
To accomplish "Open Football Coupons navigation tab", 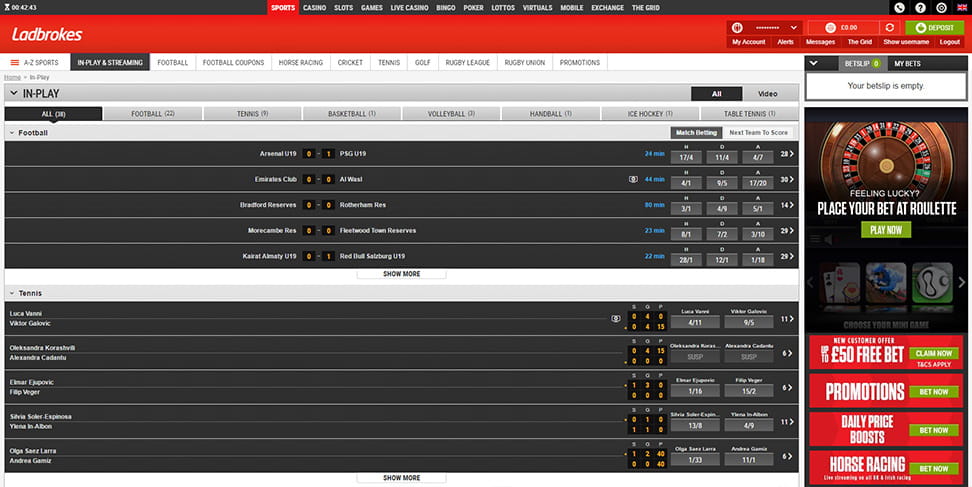I will [x=233, y=63].
